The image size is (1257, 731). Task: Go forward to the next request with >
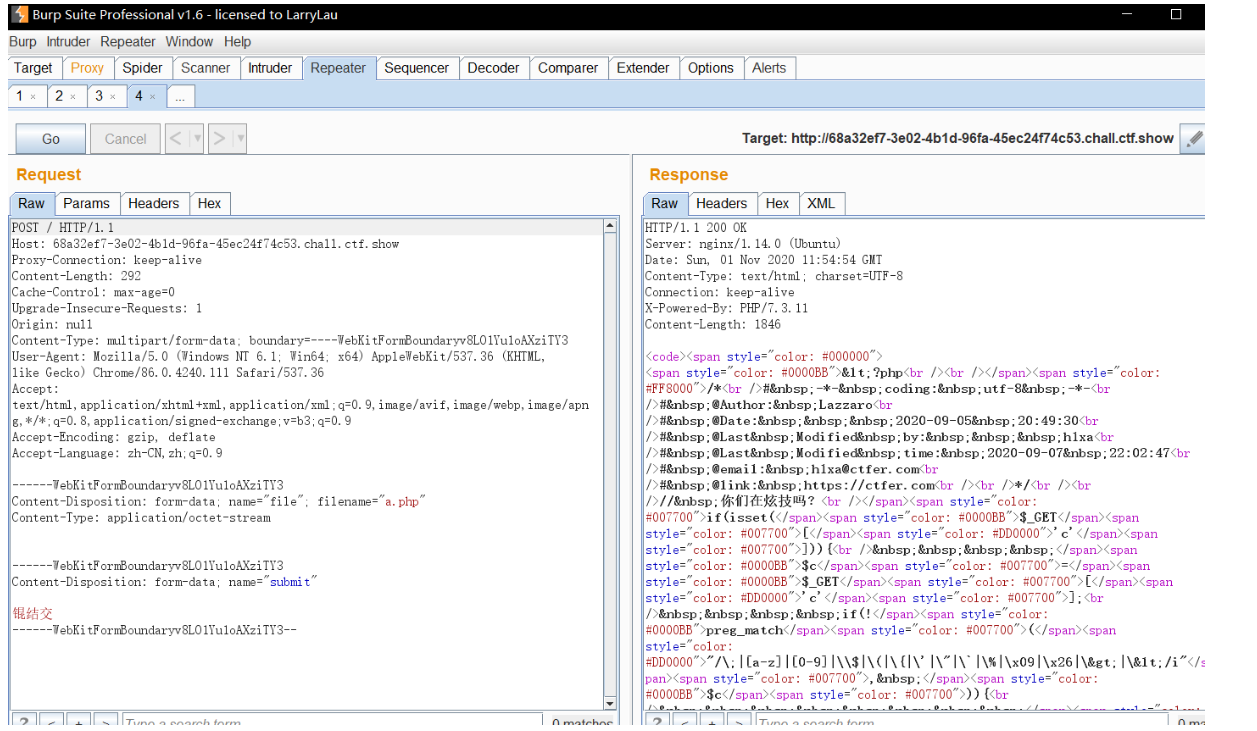tap(219, 139)
